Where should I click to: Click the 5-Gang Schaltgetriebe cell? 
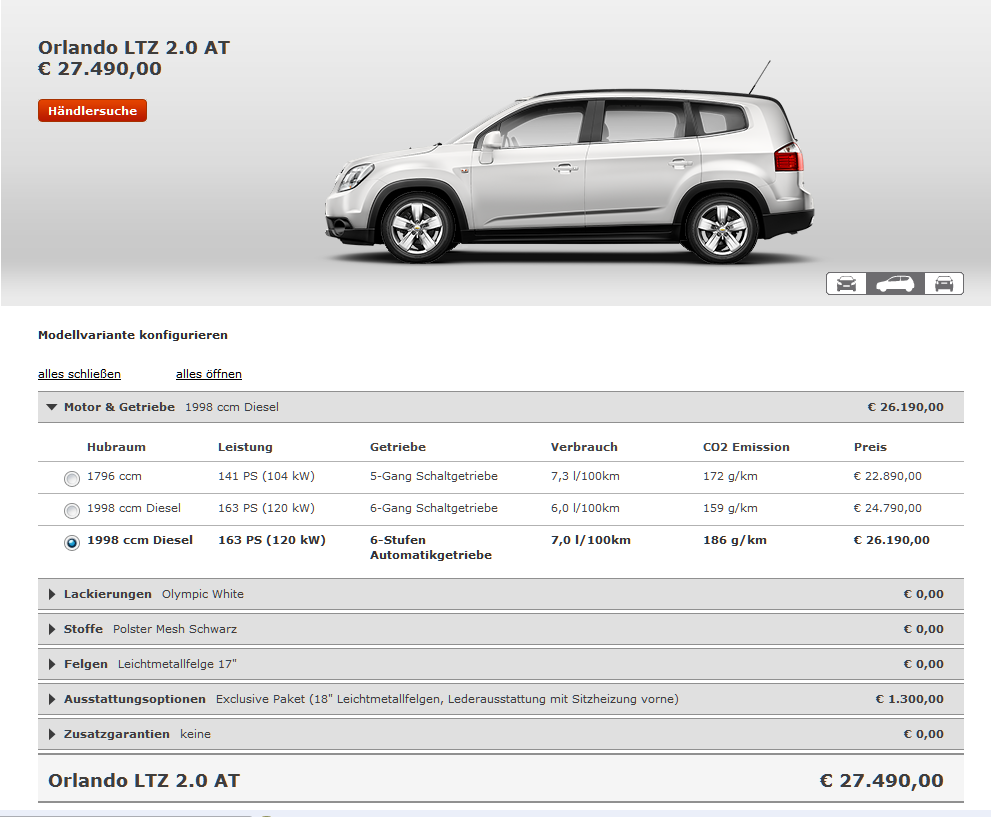pos(434,476)
